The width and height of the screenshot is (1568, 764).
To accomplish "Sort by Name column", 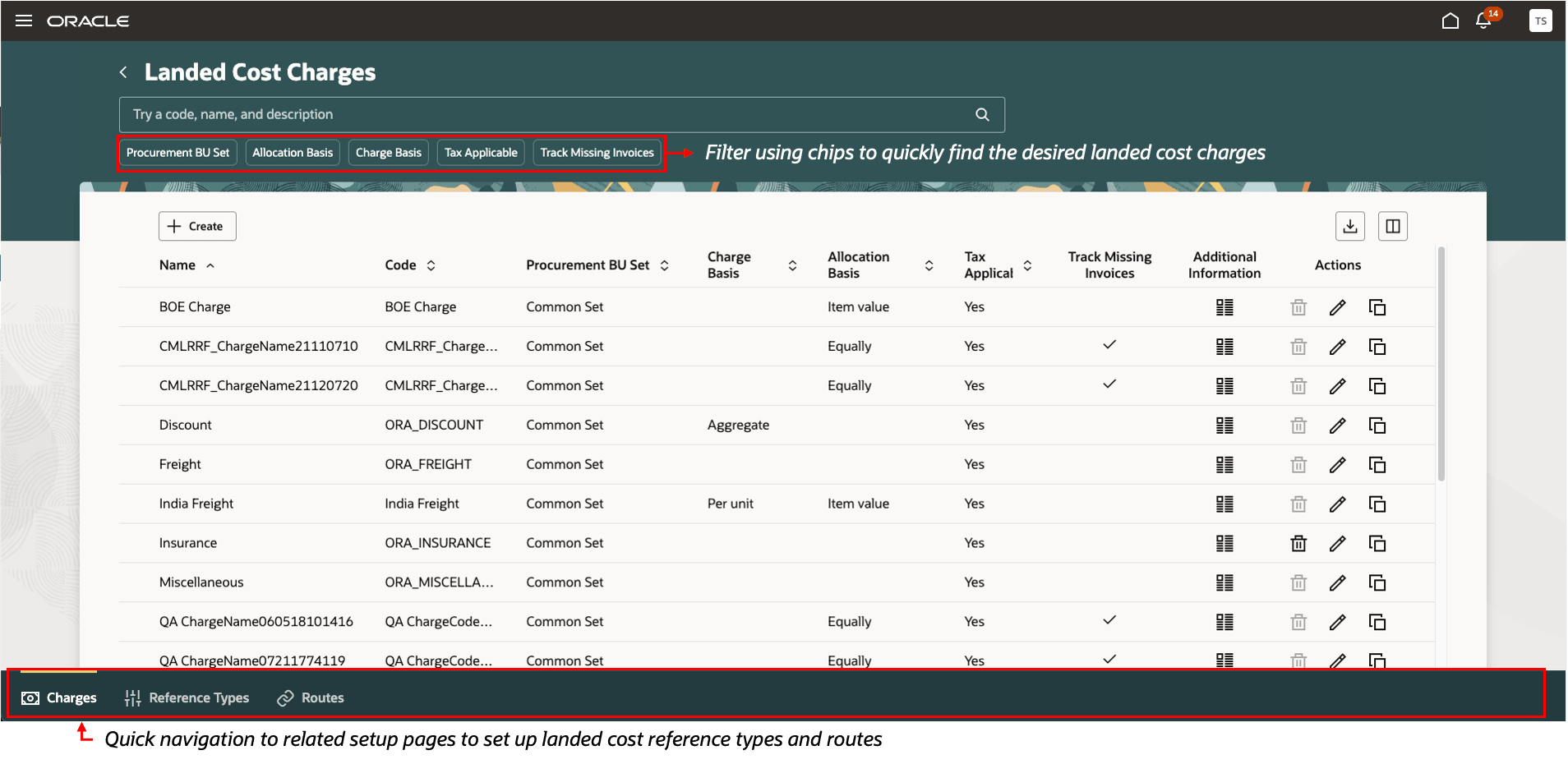I will click(210, 265).
